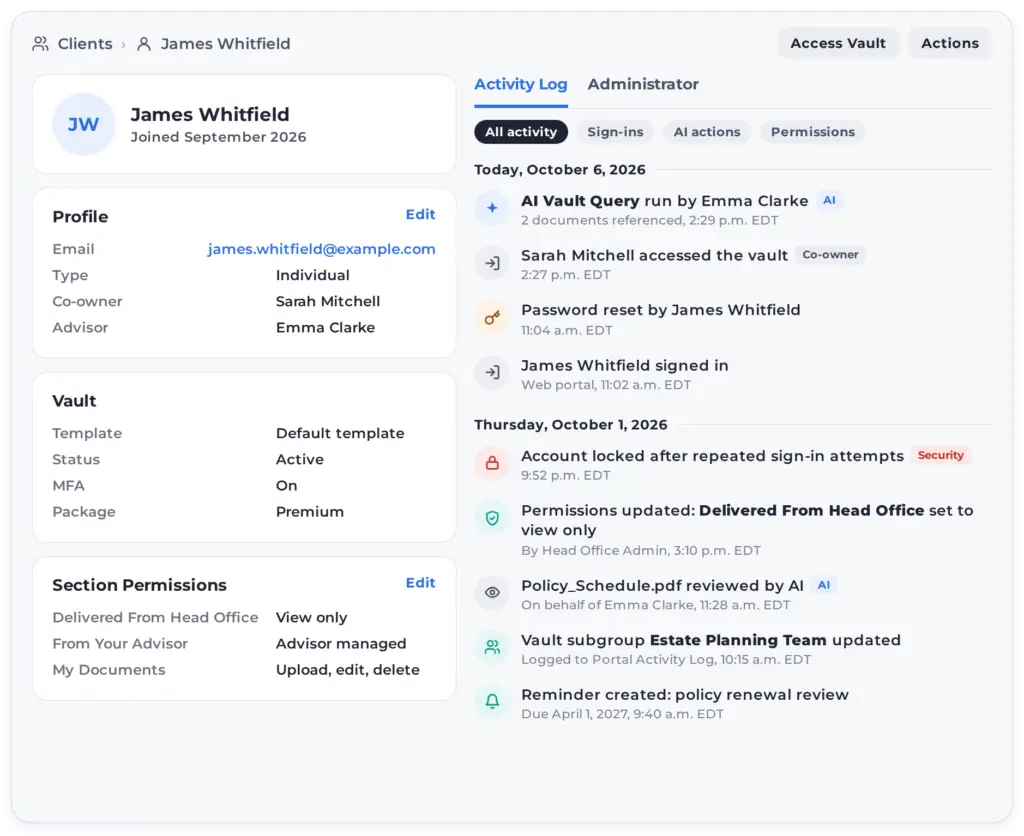
Task: Click 'Joined September 2026' text
Action: coord(218,137)
